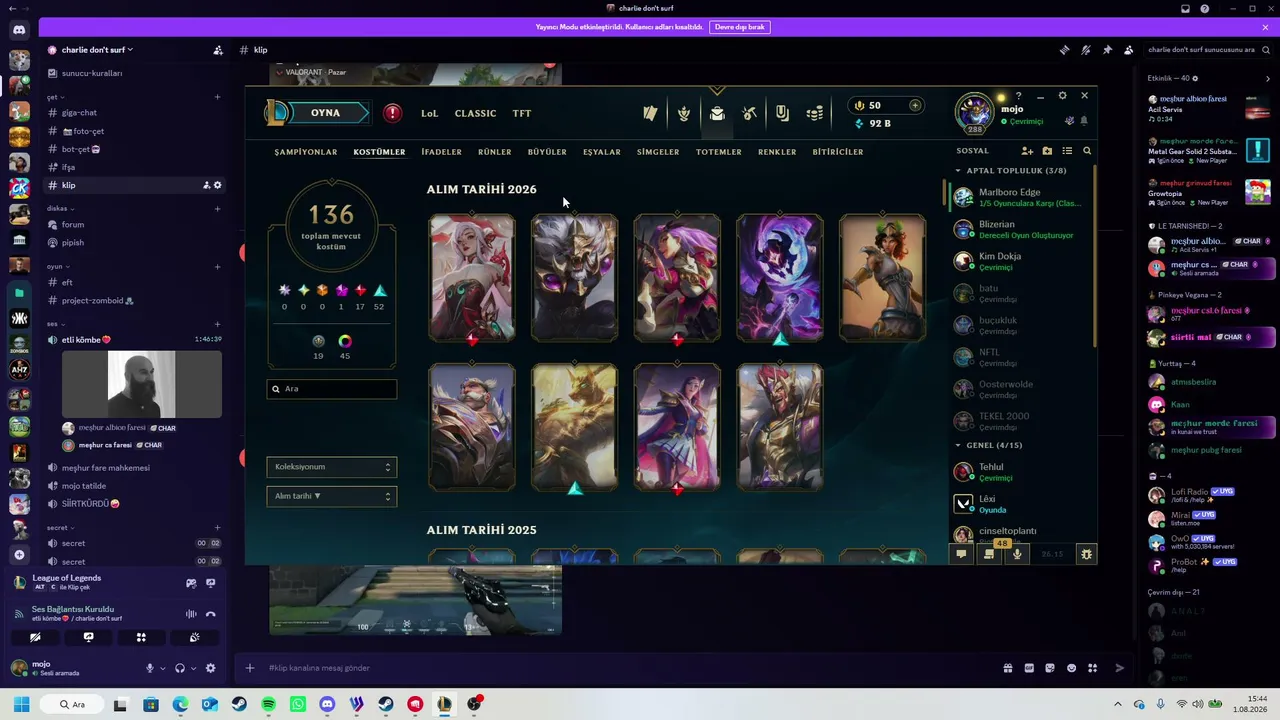Viewport: 1280px width, 720px height.
Task: Click Devre dışı bırak streamer mode button
Action: tap(740, 27)
